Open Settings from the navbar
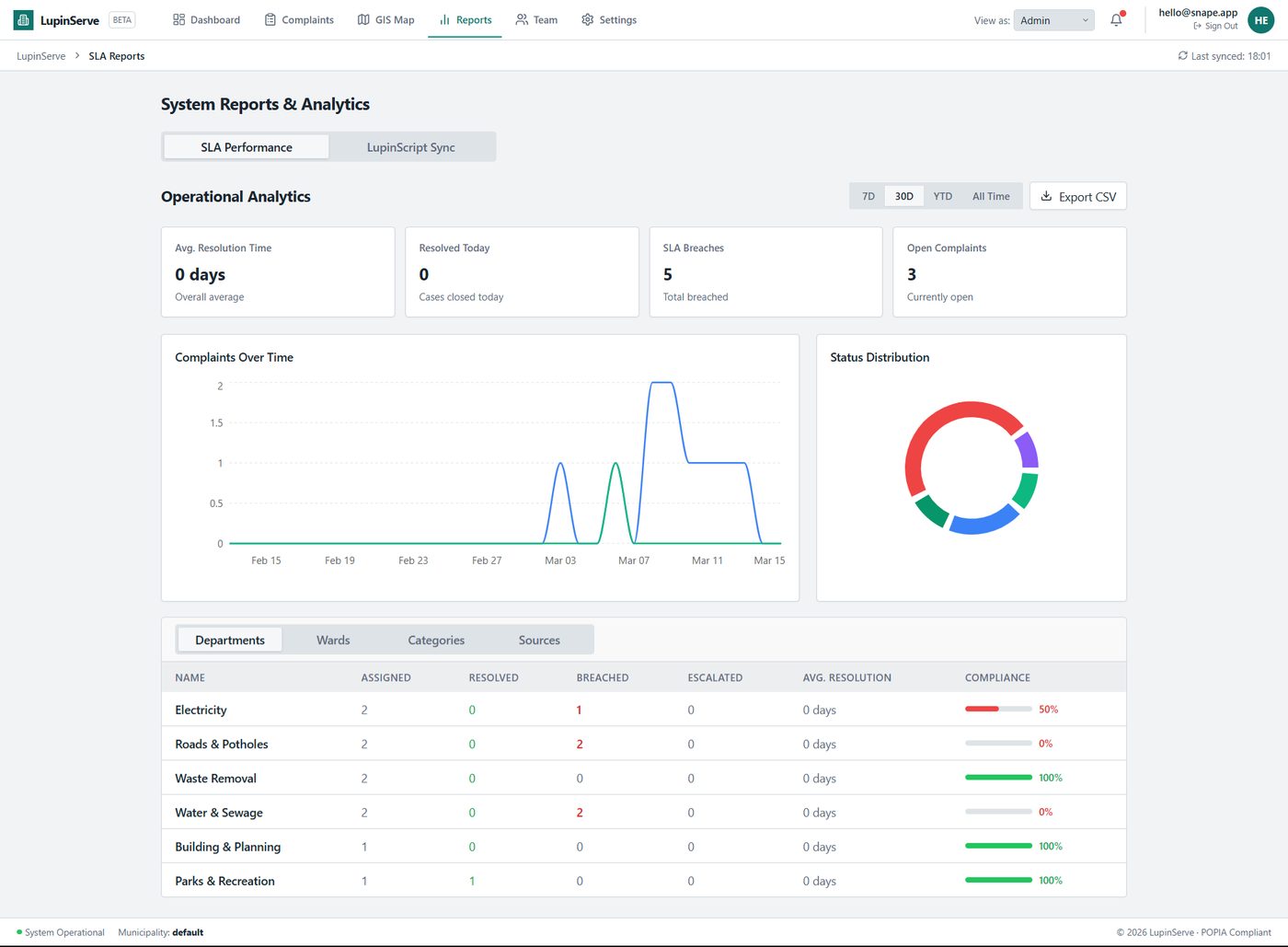This screenshot has height=947, width=1288. (609, 19)
